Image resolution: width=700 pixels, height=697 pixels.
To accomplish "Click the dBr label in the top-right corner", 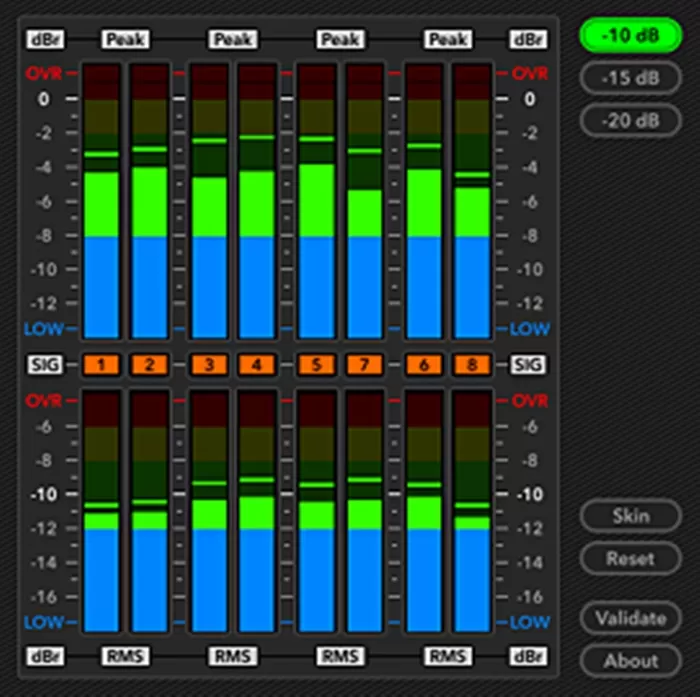I will click(529, 39).
